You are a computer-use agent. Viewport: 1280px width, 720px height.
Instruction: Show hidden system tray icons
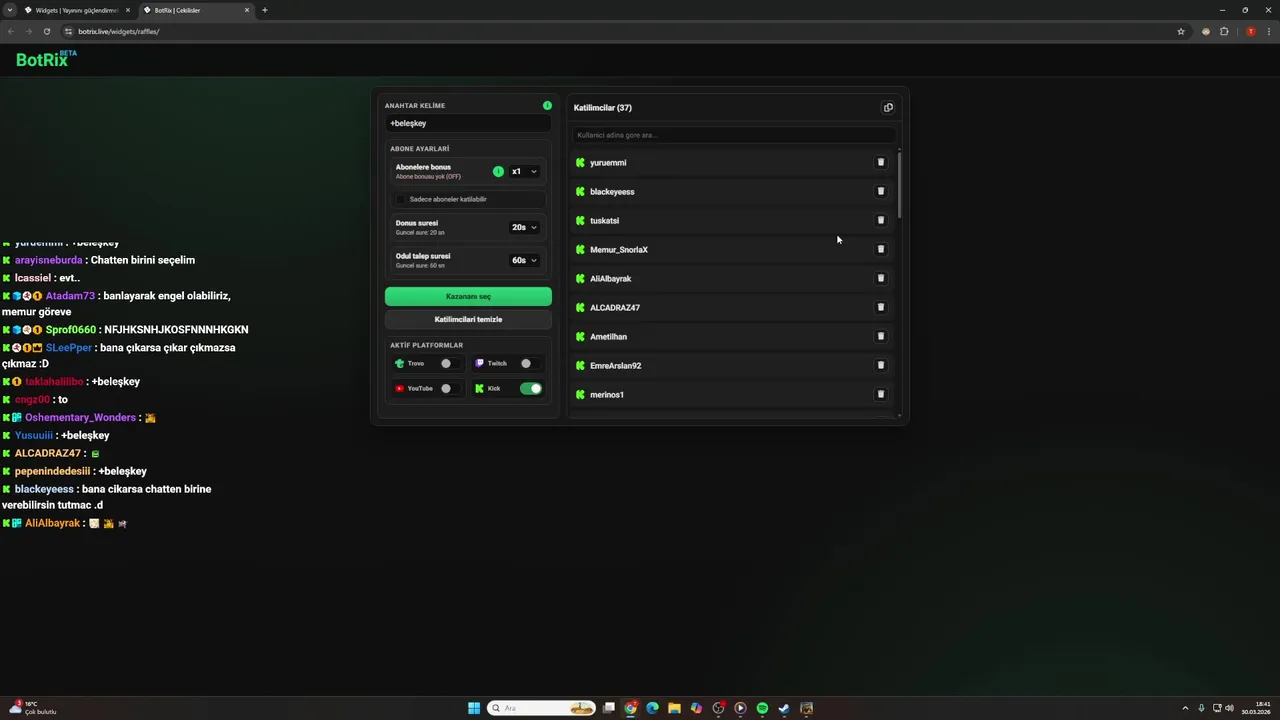[x=1186, y=708]
